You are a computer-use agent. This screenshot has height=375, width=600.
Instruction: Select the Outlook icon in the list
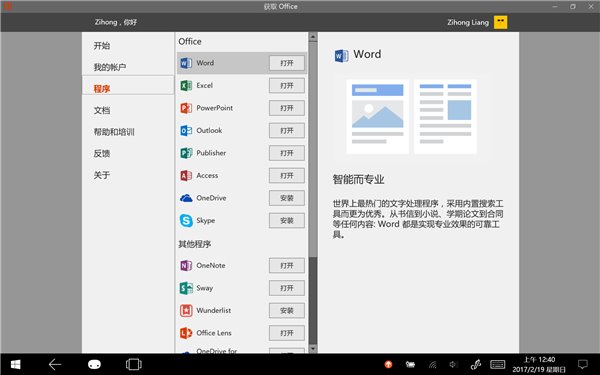point(186,130)
